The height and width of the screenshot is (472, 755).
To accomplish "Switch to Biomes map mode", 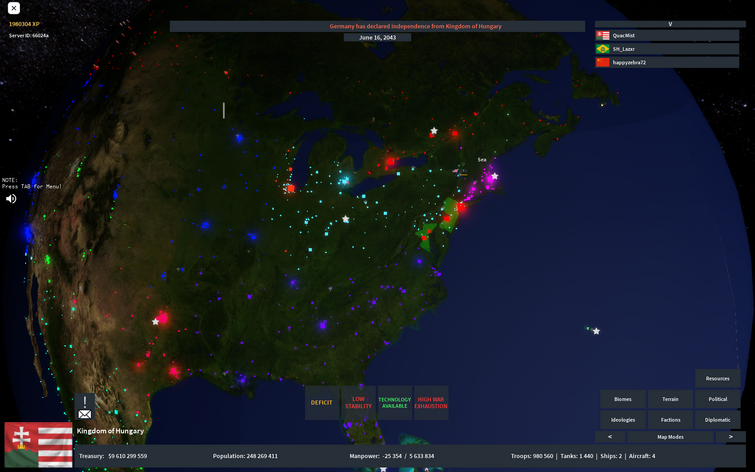I will (623, 399).
